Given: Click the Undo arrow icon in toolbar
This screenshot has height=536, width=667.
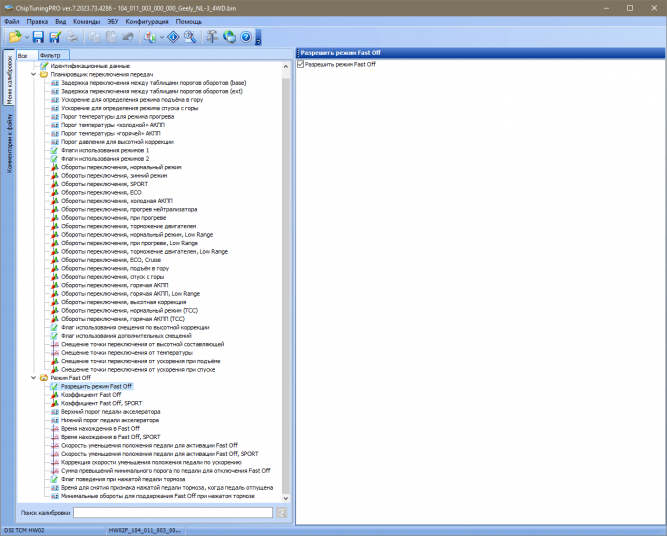Looking at the screenshot, I should pos(128,37).
